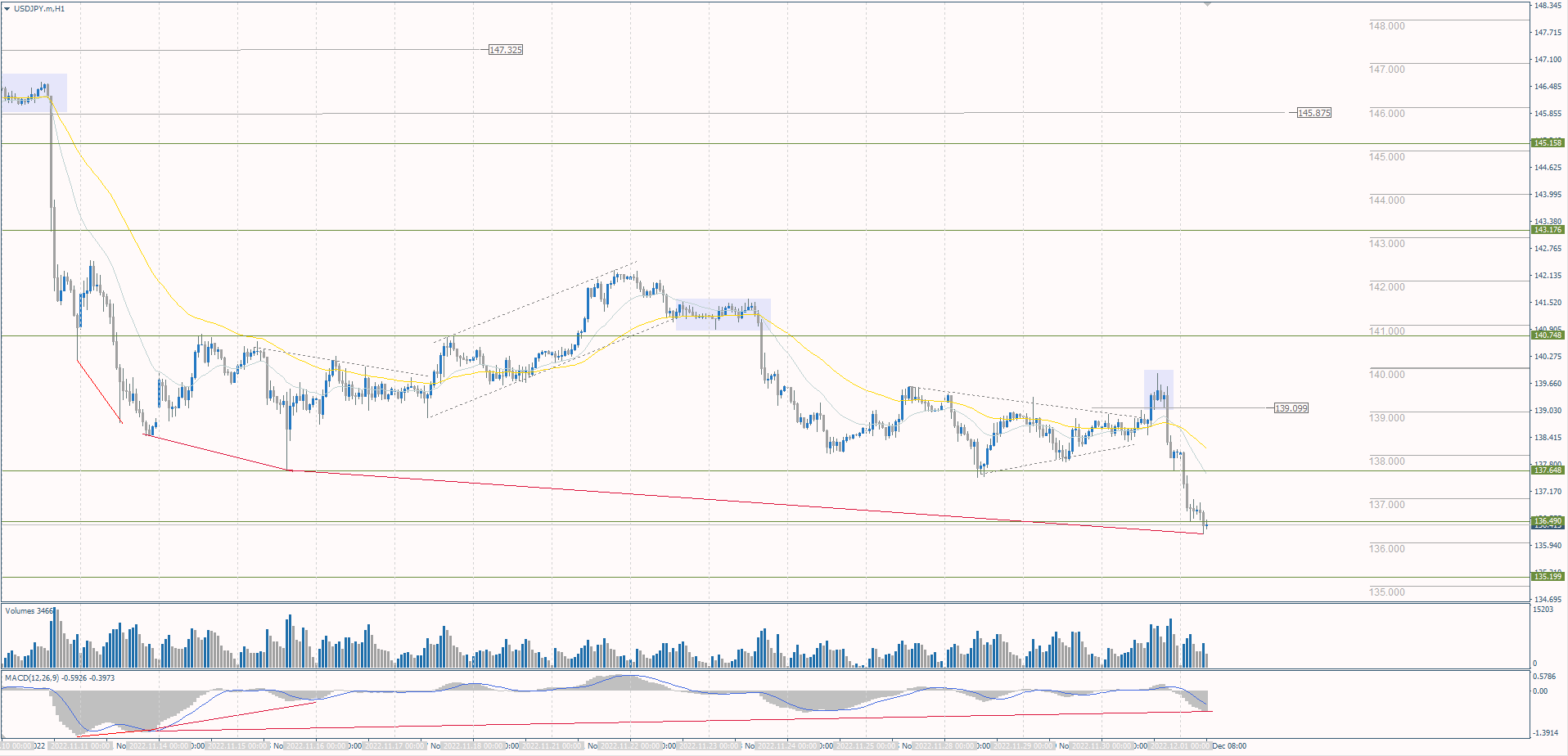The height and width of the screenshot is (756, 1568).
Task: Select the 139.099 price label
Action: click(1291, 408)
